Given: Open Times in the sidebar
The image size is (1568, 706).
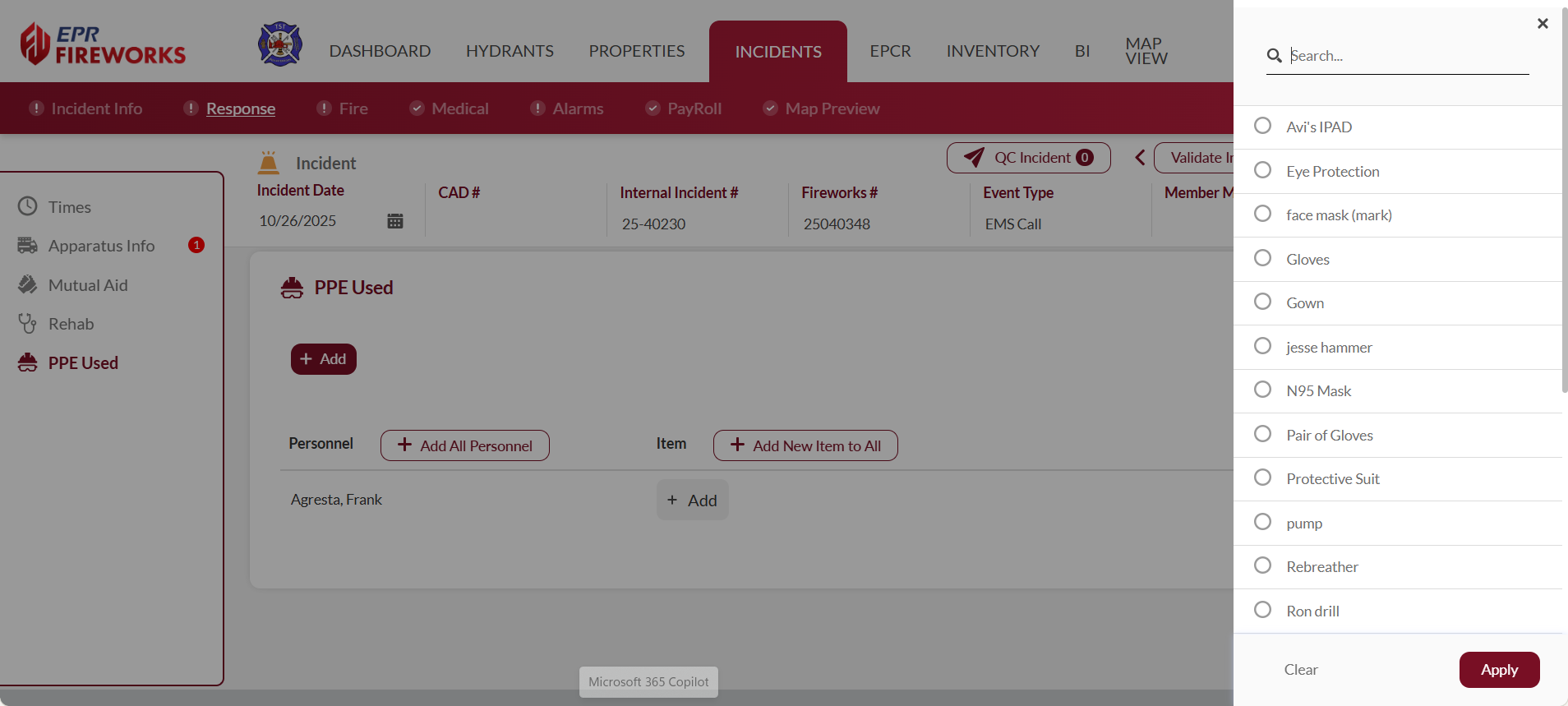Looking at the screenshot, I should point(69,207).
